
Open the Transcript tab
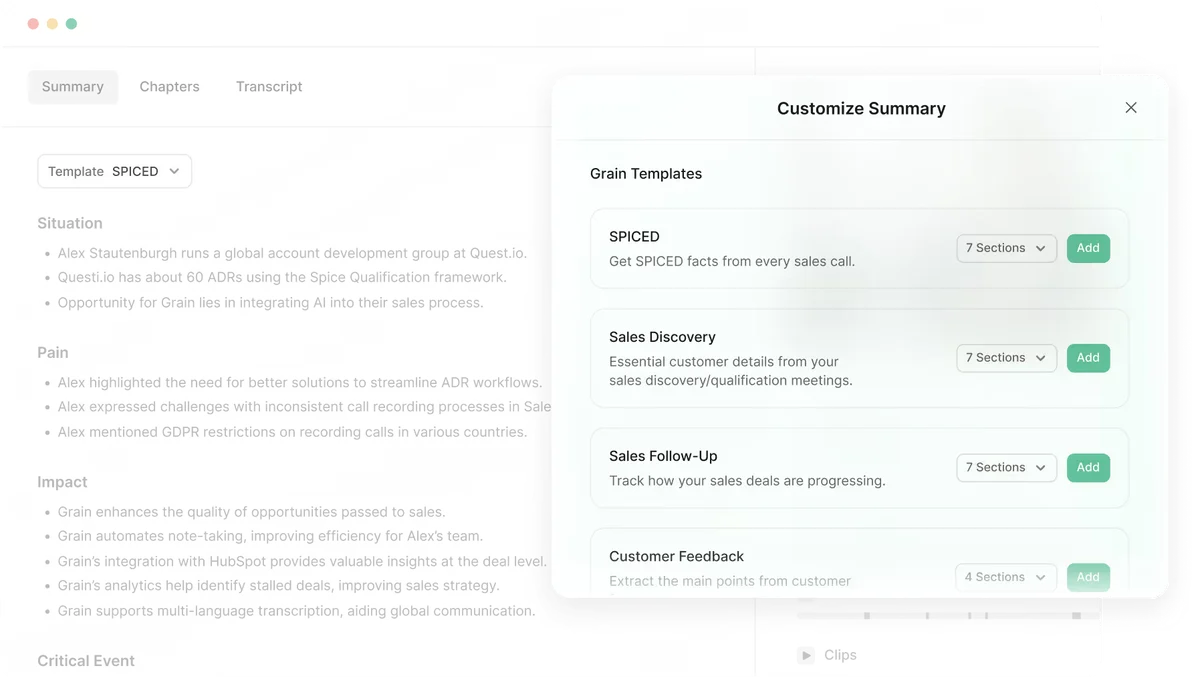pyautogui.click(x=268, y=86)
